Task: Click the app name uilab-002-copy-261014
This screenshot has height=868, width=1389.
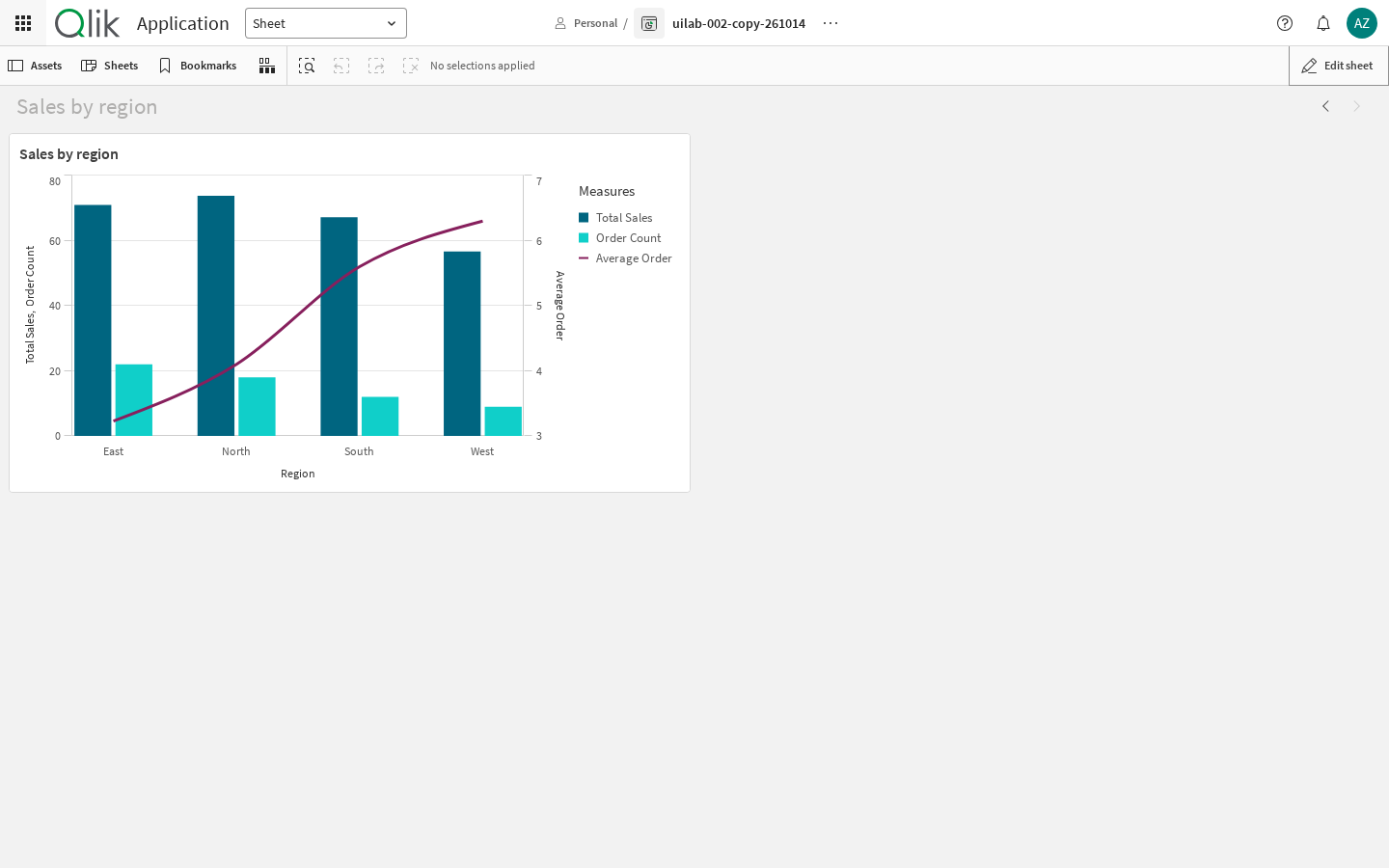Action: click(739, 23)
